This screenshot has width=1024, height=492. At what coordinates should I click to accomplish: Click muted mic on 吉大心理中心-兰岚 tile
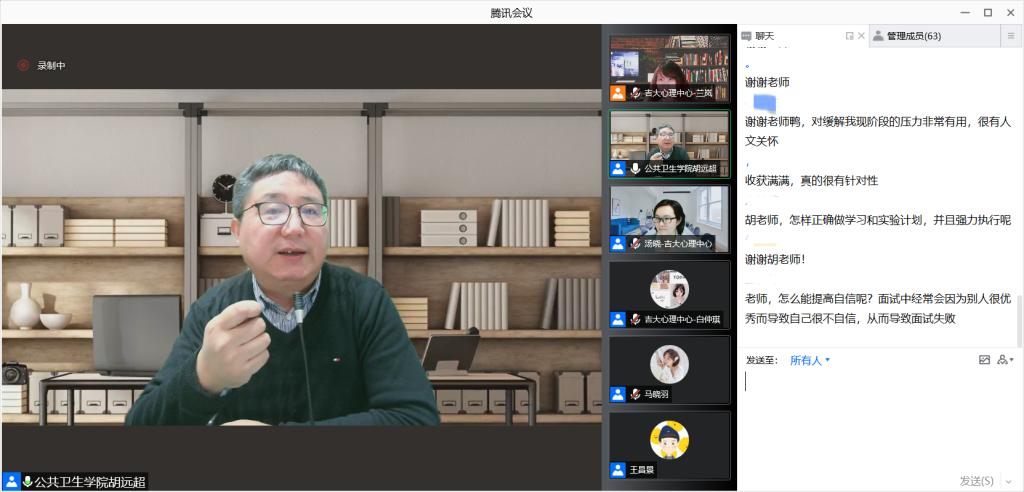[x=635, y=93]
